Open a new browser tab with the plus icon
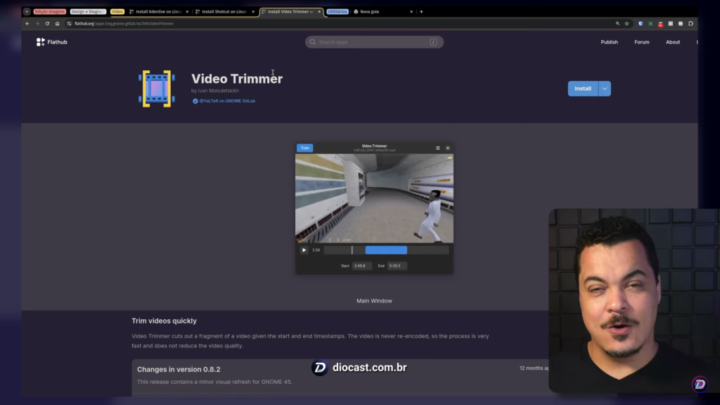This screenshot has width=720, height=405. 421,12
